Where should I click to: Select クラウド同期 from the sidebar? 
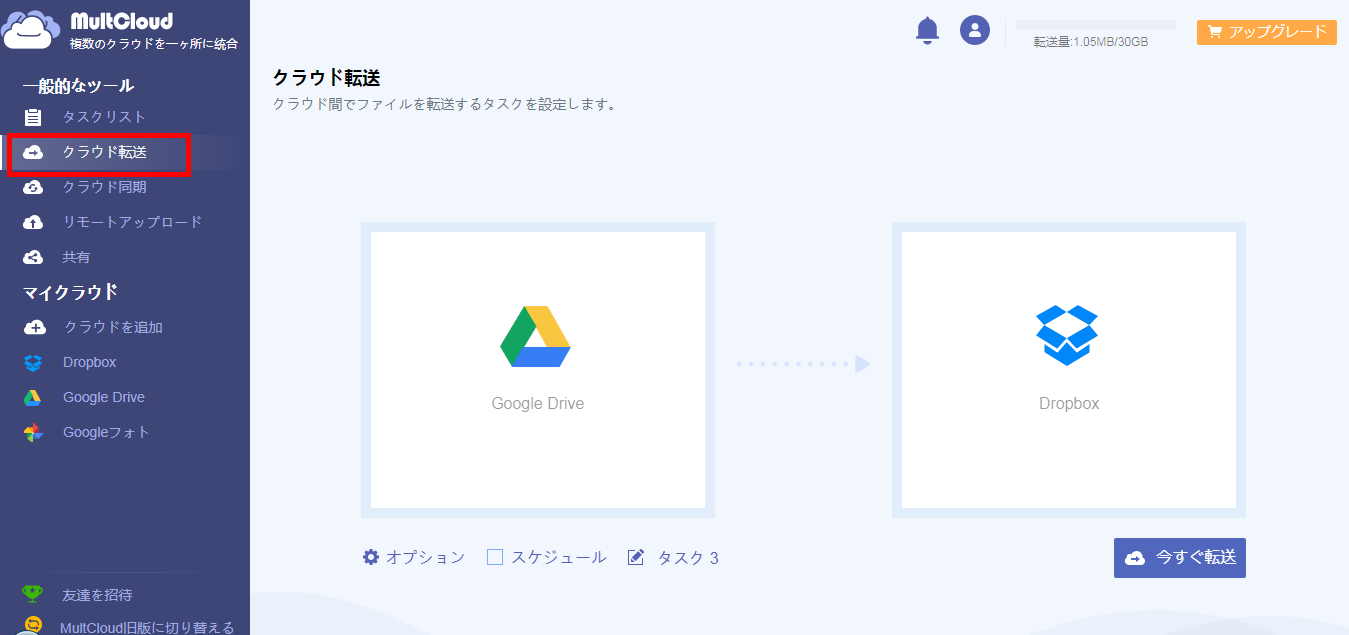pos(104,187)
